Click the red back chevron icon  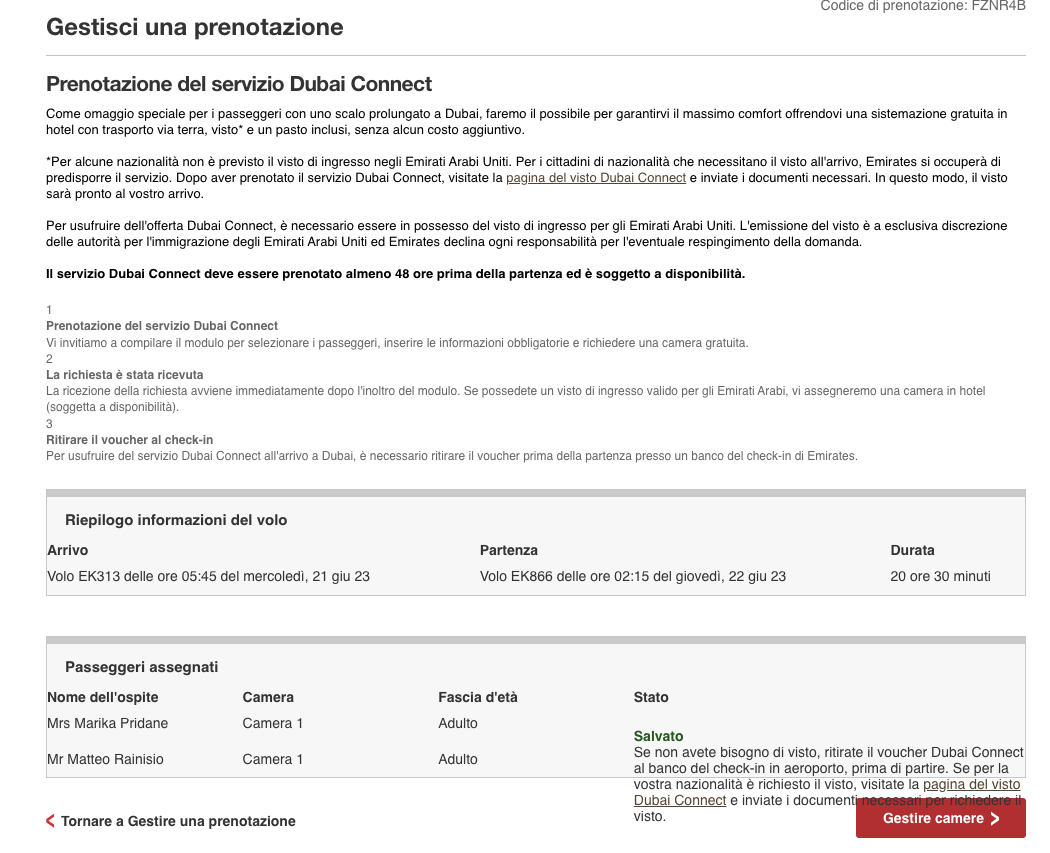coord(51,821)
